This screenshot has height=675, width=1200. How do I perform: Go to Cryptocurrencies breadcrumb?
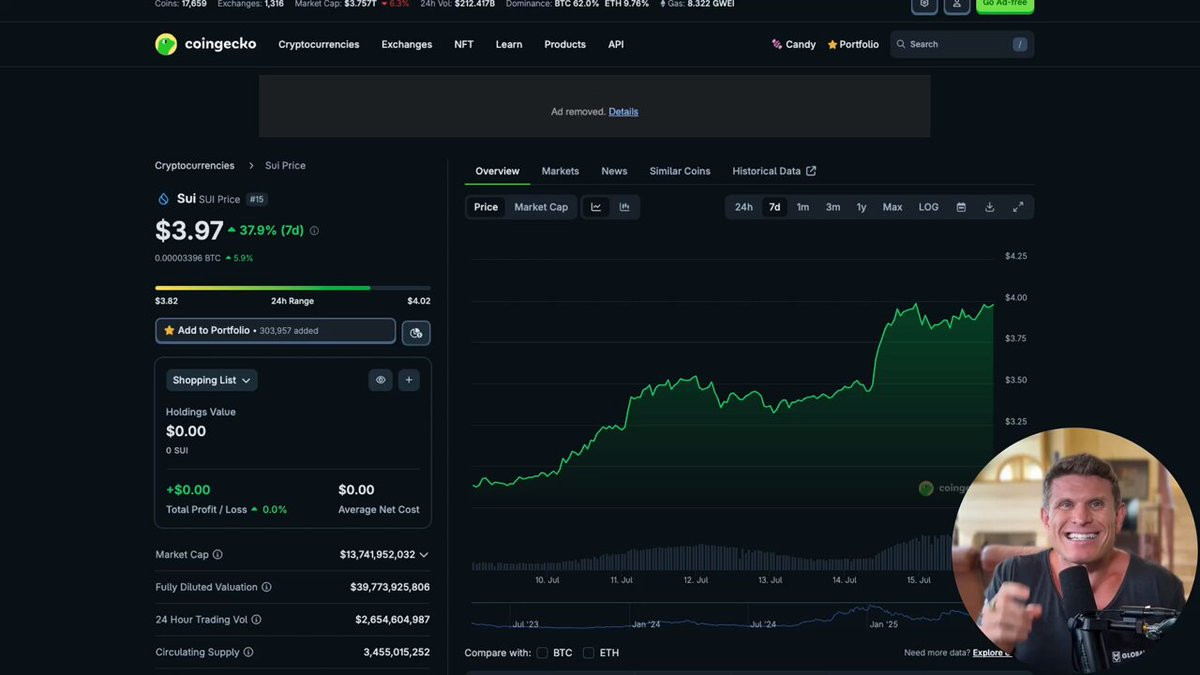[x=195, y=165]
